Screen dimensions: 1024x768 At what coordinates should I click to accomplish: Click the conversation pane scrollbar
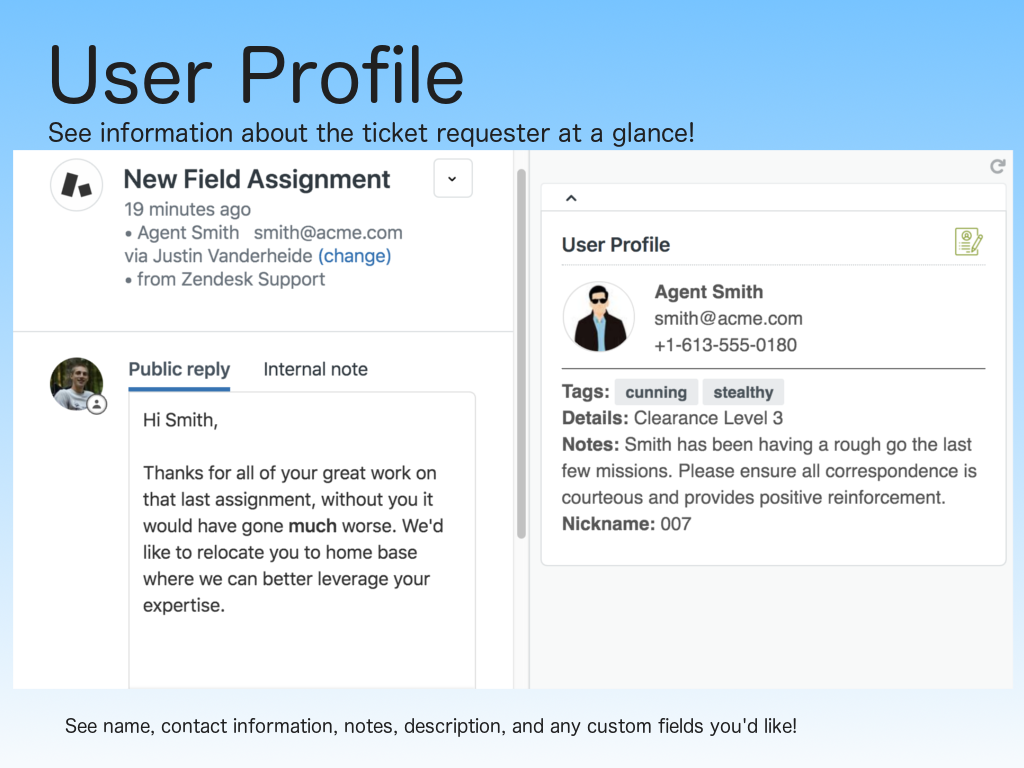point(520,350)
